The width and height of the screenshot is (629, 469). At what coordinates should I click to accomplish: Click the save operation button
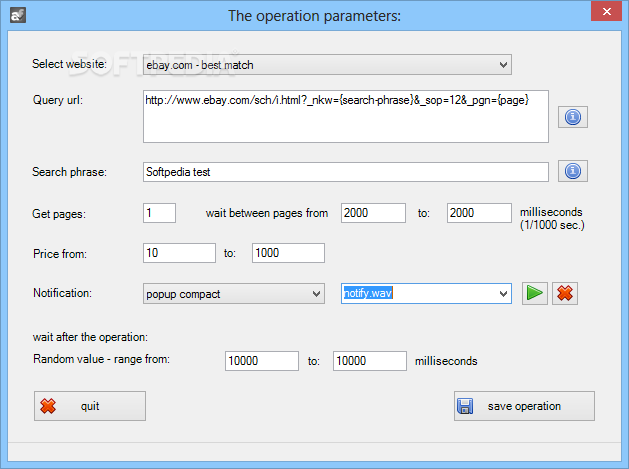(x=524, y=406)
